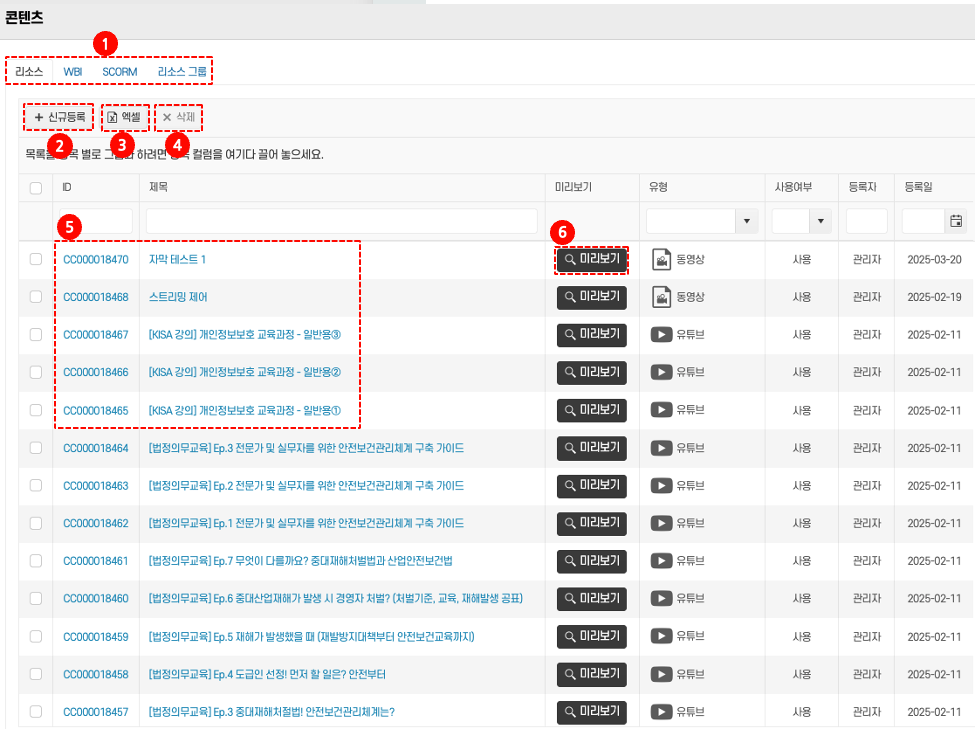Click the video type icon for CC000018470
Viewport: 975px width, 729px height.
pos(661,260)
